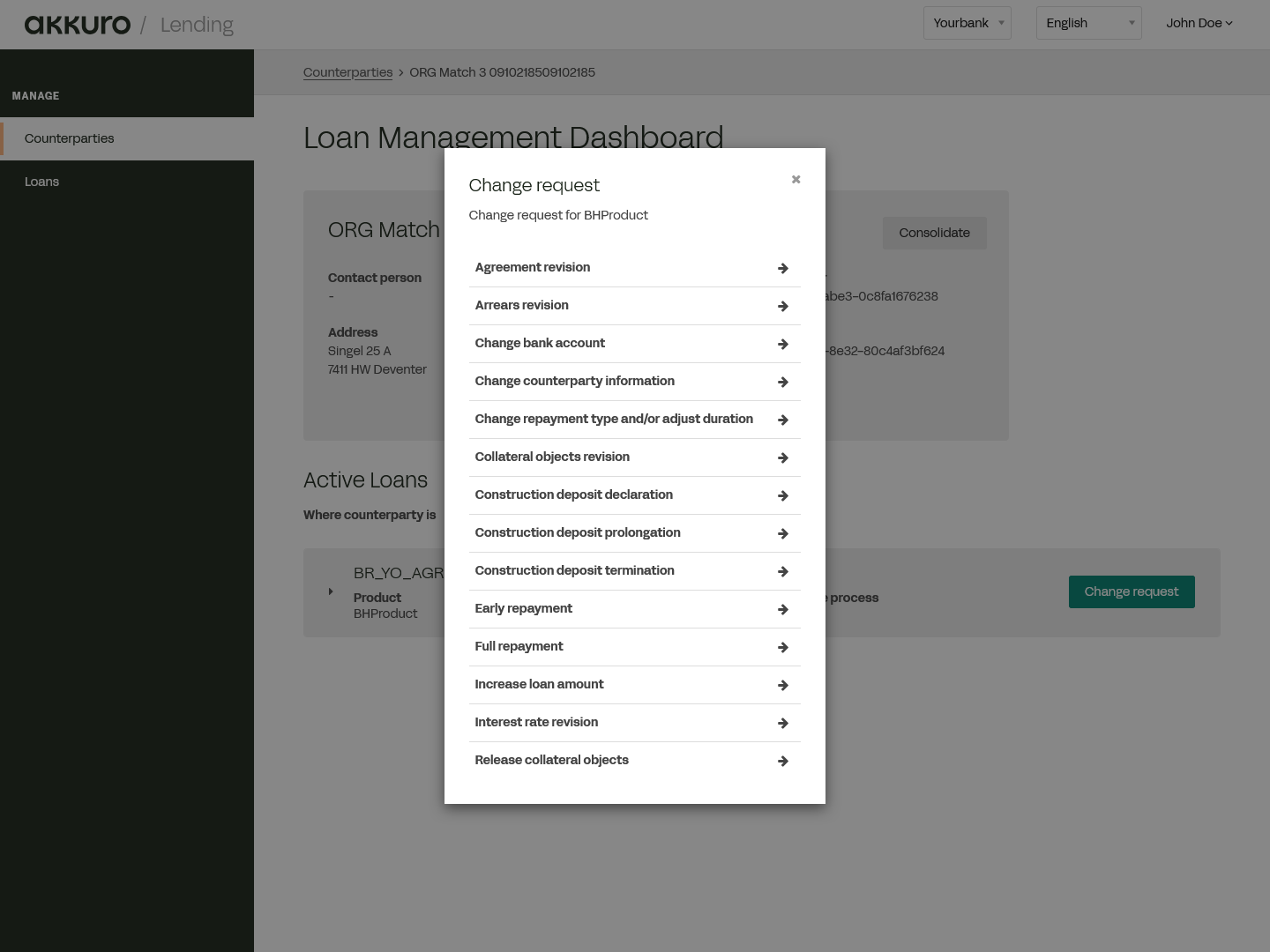Select the Change bank account arrow icon
The width and height of the screenshot is (1270, 952).
(x=782, y=344)
